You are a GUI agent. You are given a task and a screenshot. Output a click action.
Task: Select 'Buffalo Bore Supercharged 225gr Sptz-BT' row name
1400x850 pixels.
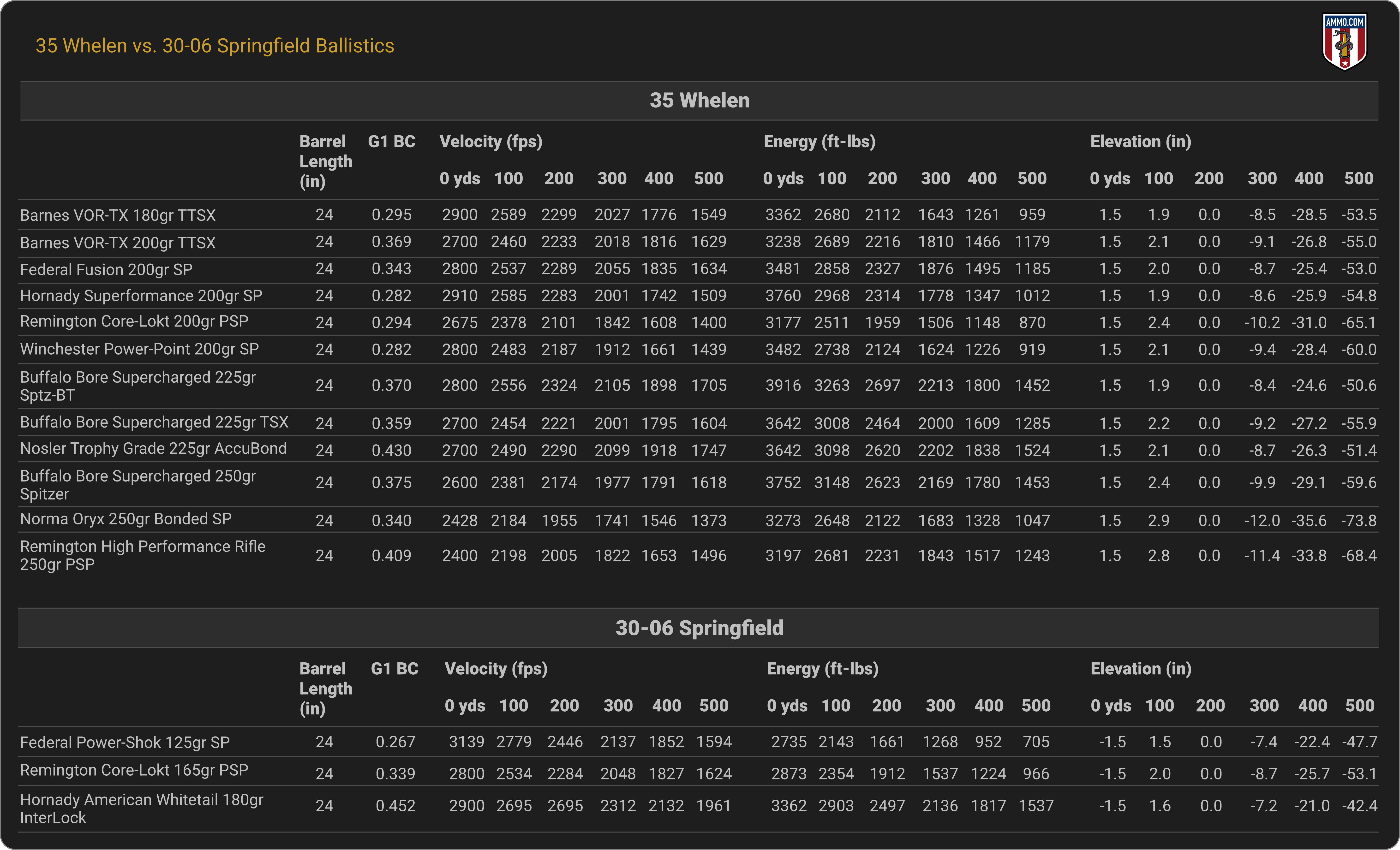(138, 386)
